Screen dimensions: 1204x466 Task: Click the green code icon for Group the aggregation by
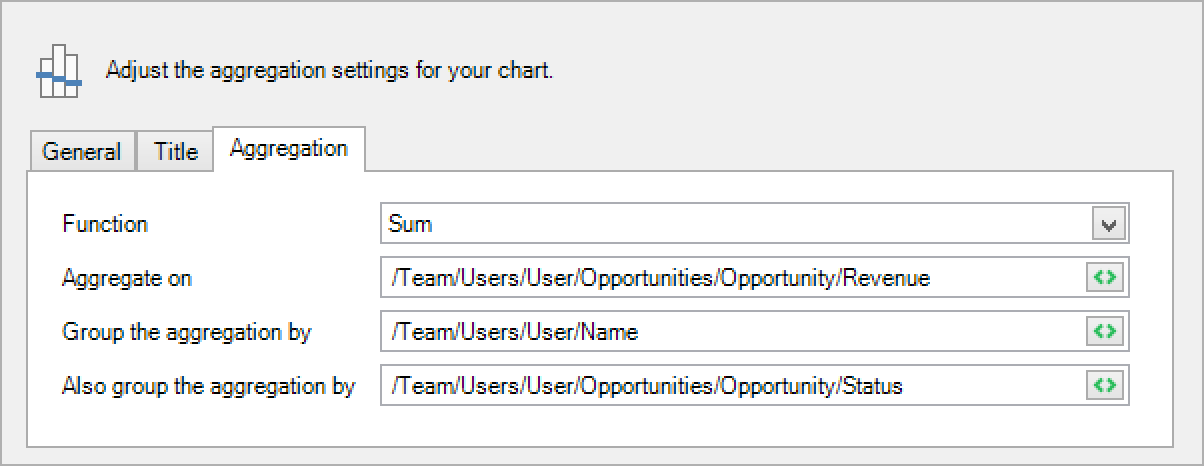[1104, 332]
